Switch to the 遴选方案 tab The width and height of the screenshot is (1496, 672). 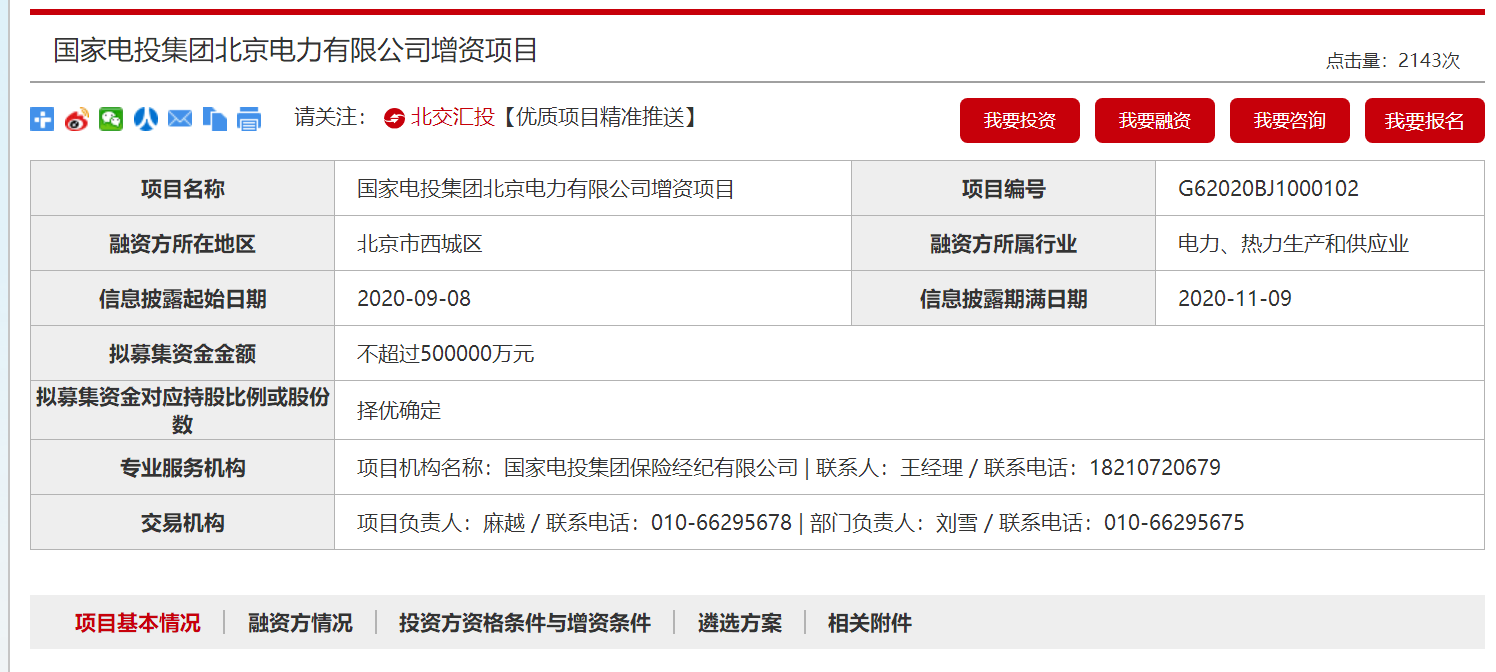(740, 623)
